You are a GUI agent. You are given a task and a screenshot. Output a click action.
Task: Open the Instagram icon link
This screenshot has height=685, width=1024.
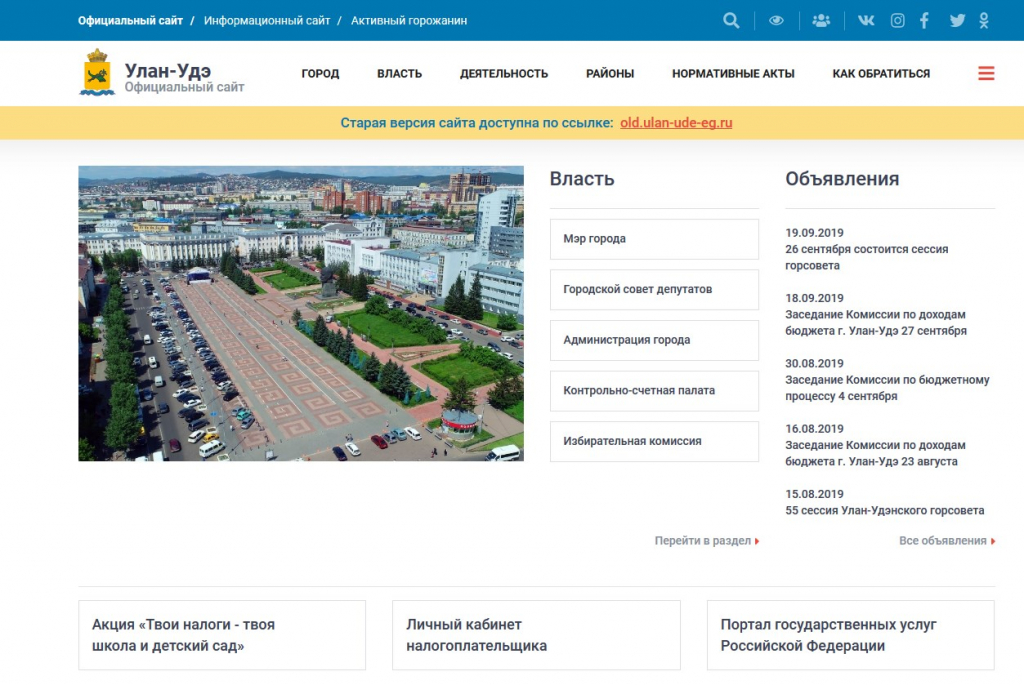point(897,20)
